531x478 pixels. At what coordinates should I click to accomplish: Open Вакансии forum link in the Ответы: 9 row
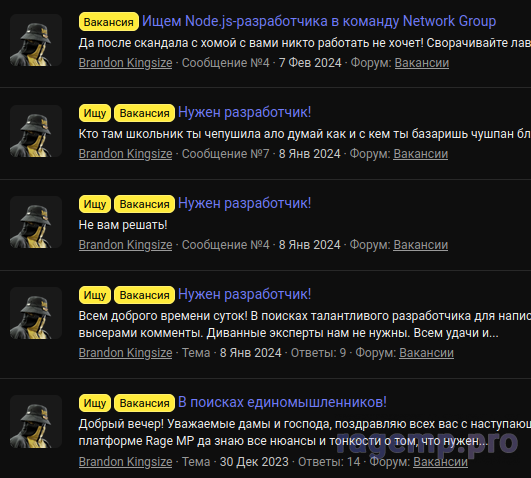click(426, 353)
